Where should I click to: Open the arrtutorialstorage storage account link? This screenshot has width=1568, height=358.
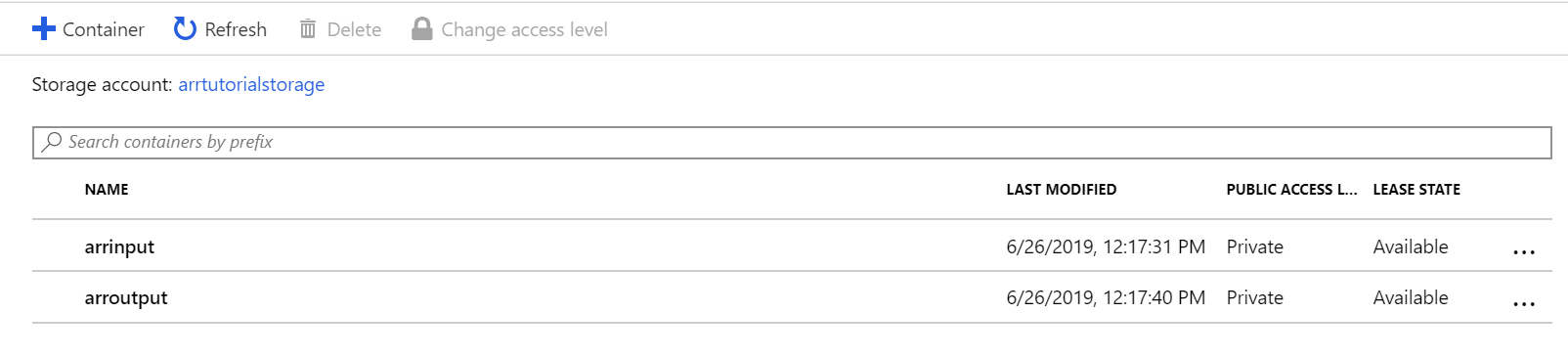[x=251, y=85]
